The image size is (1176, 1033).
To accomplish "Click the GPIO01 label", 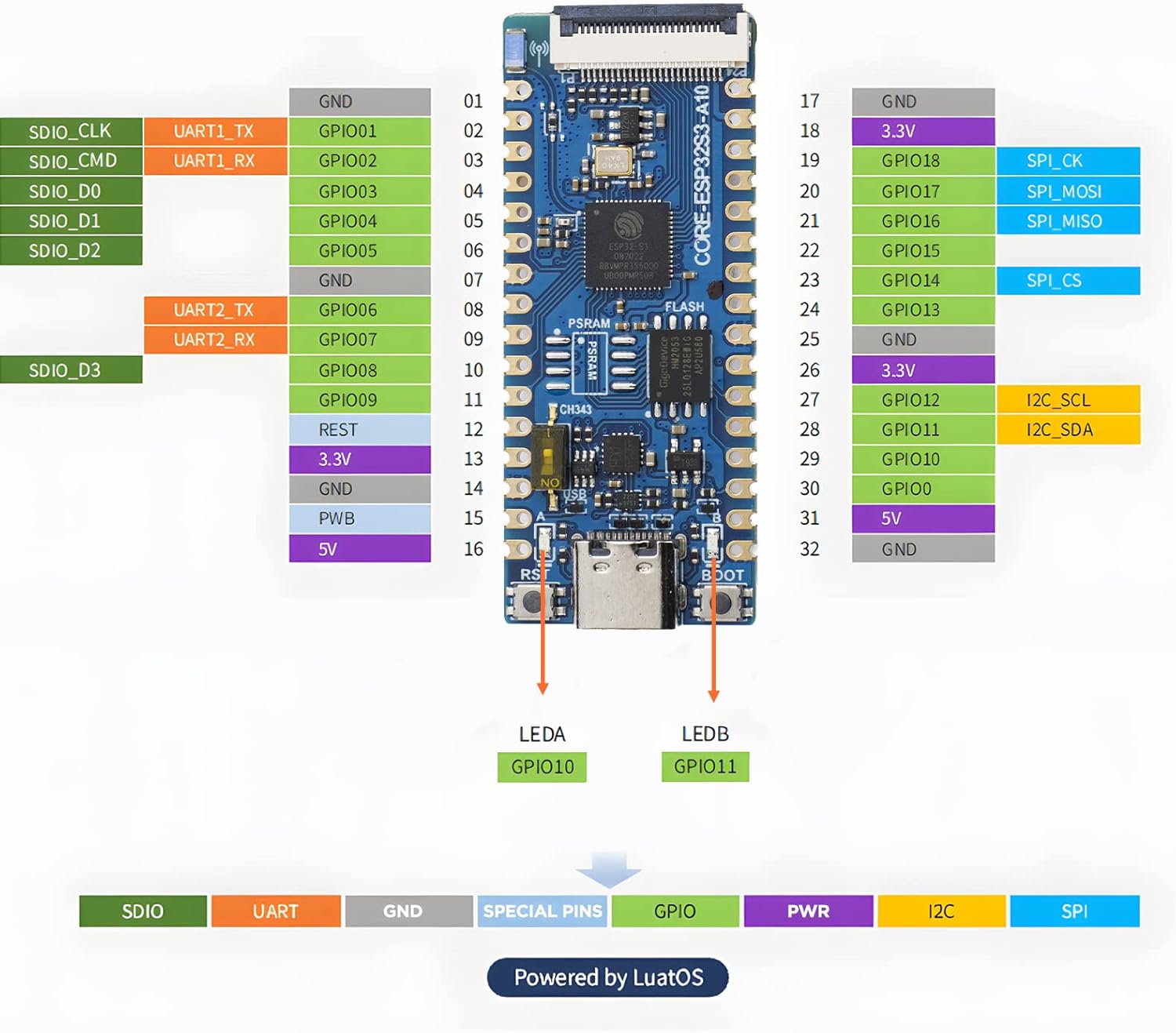I will [360, 132].
